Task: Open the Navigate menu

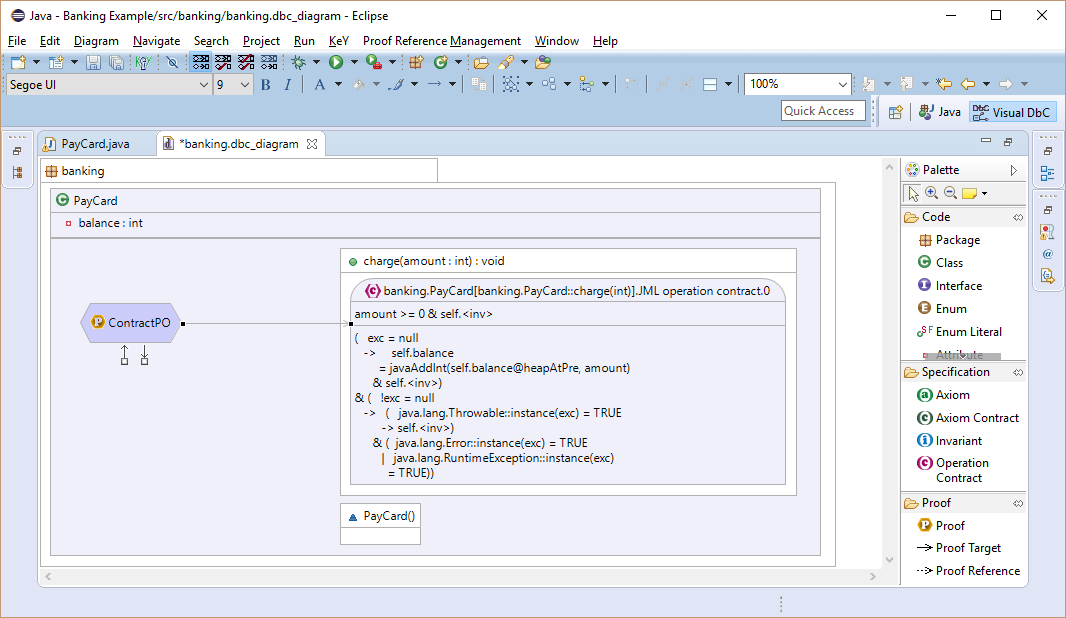Action: click(x=156, y=41)
